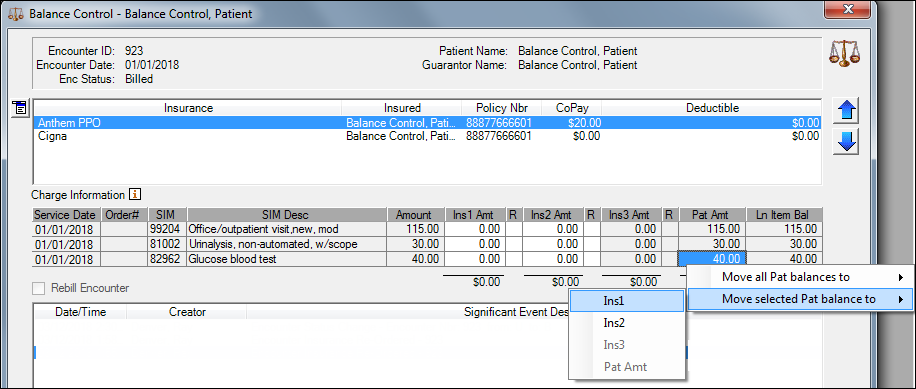The width and height of the screenshot is (916, 389).
Task: Toggle the Rebill Encounter checkbox
Action: [39, 288]
